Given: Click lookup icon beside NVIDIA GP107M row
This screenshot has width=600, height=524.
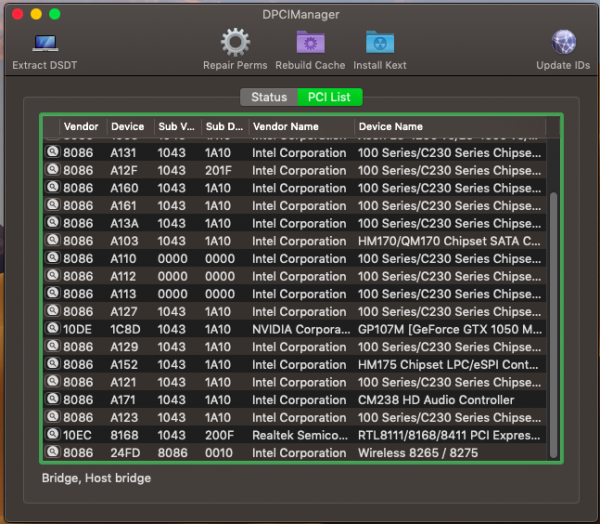Looking at the screenshot, I should pyautogui.click(x=52, y=329).
